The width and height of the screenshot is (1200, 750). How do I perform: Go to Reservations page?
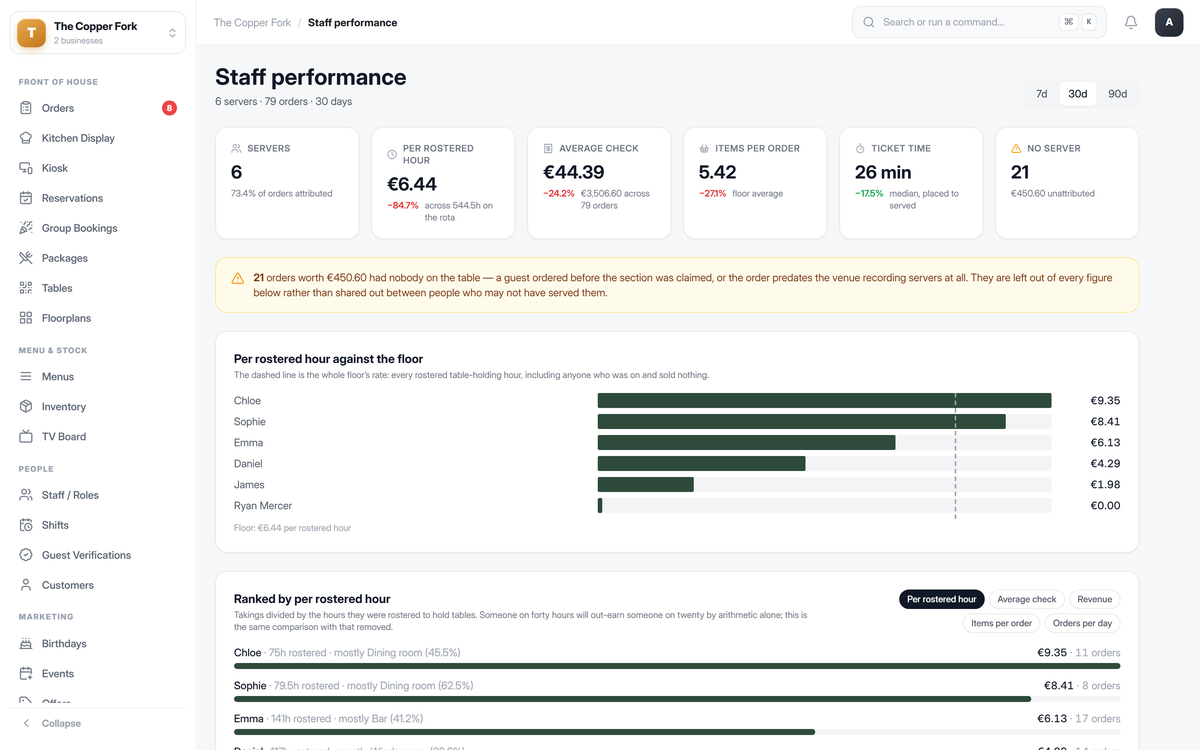tap(98, 198)
